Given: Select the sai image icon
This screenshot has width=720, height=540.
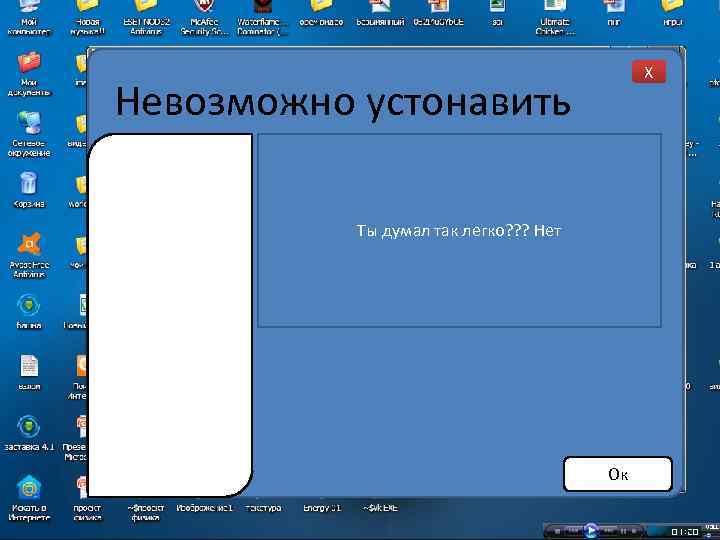Looking at the screenshot, I should pos(497,14).
